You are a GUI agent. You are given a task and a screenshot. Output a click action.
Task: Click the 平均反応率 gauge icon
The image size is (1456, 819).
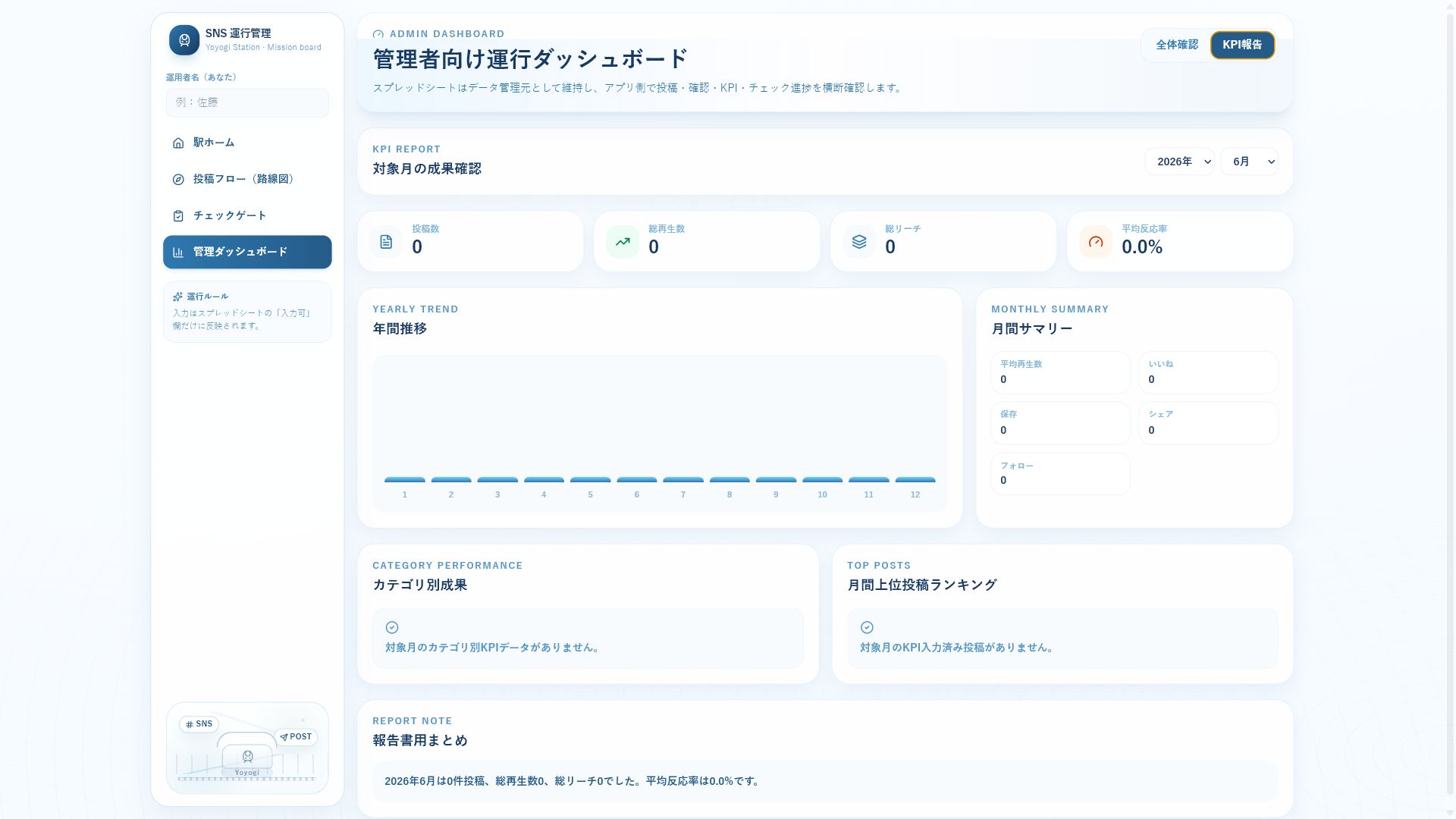tap(1096, 242)
